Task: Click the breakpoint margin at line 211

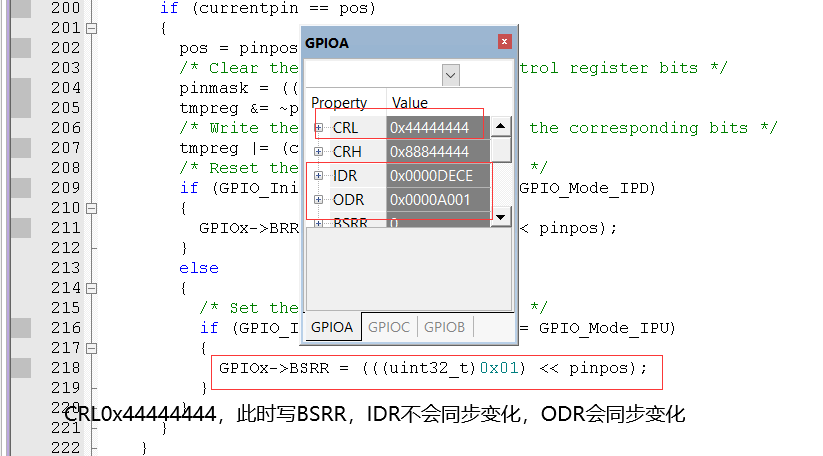Action: 21,228
